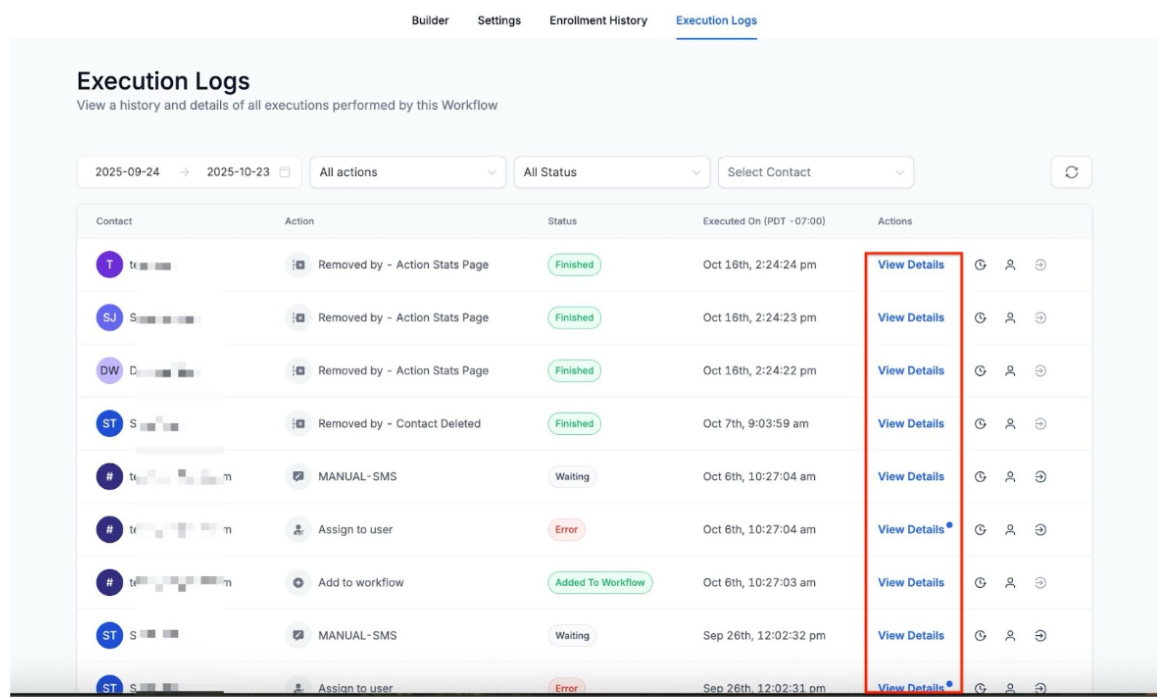Open the Select Contact dropdown

815,172
